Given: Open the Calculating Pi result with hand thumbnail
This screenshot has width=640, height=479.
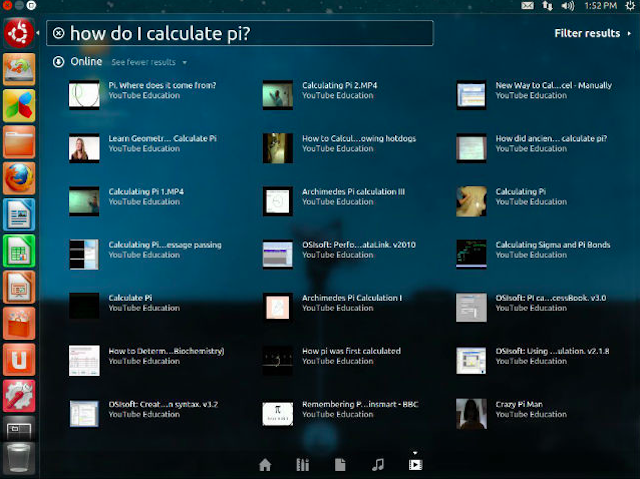Looking at the screenshot, I should click(471, 201).
